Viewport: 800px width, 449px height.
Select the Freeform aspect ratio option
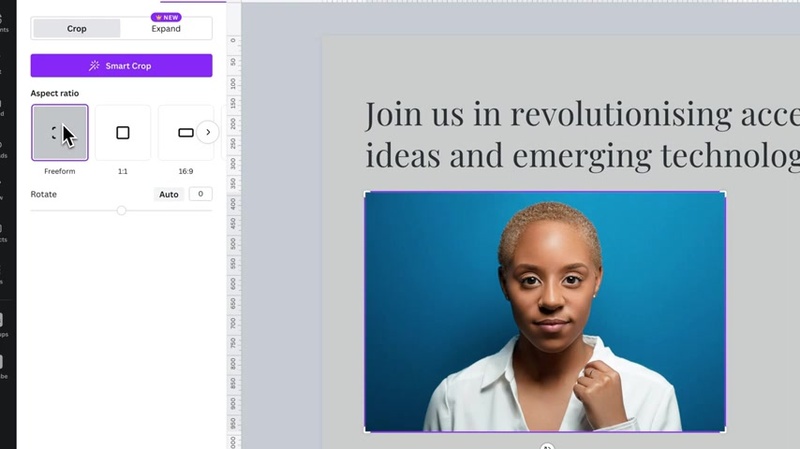pos(60,133)
